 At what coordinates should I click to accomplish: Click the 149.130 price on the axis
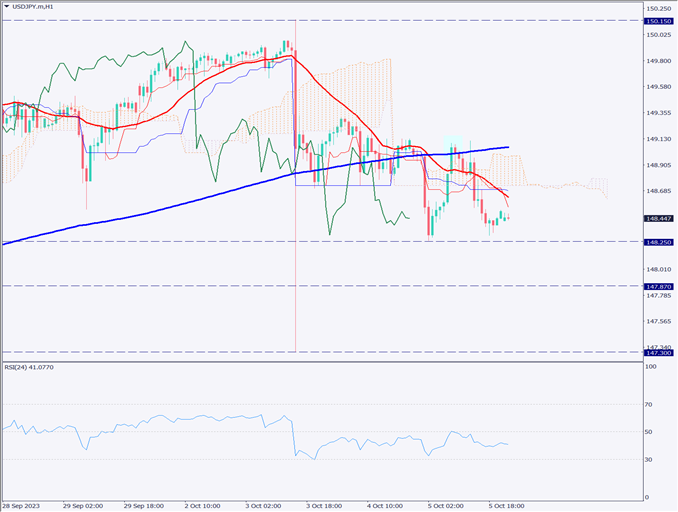656,139
